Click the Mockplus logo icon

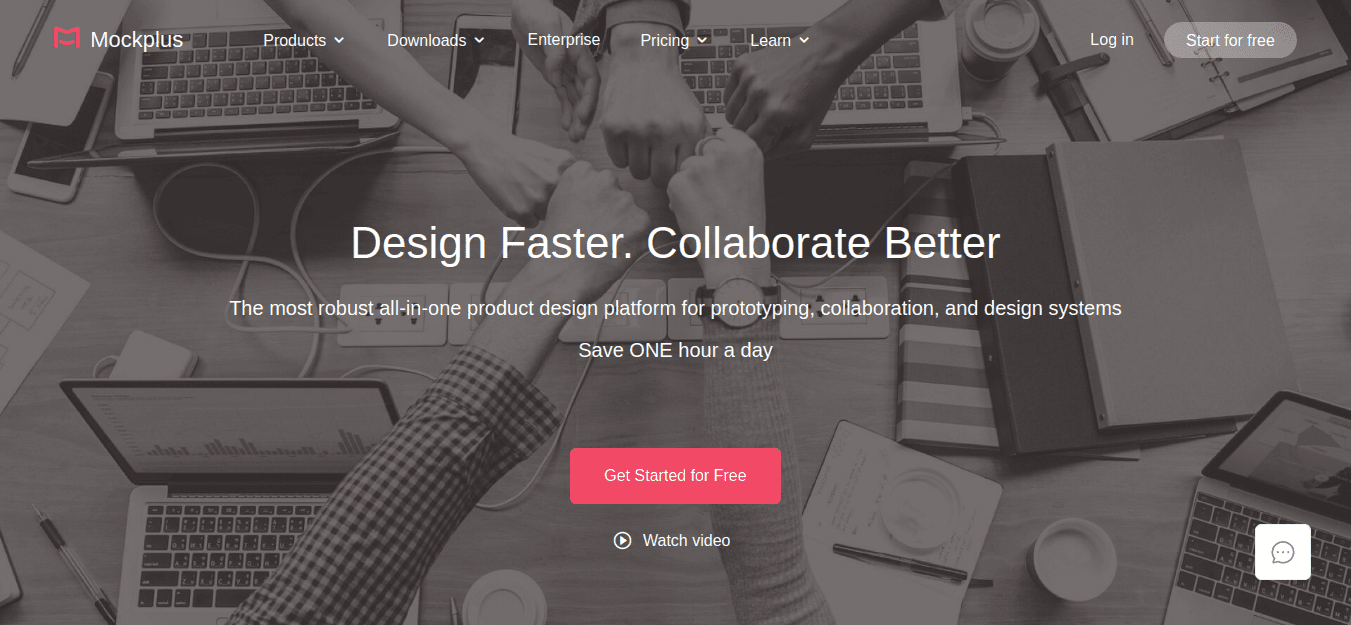(x=66, y=39)
